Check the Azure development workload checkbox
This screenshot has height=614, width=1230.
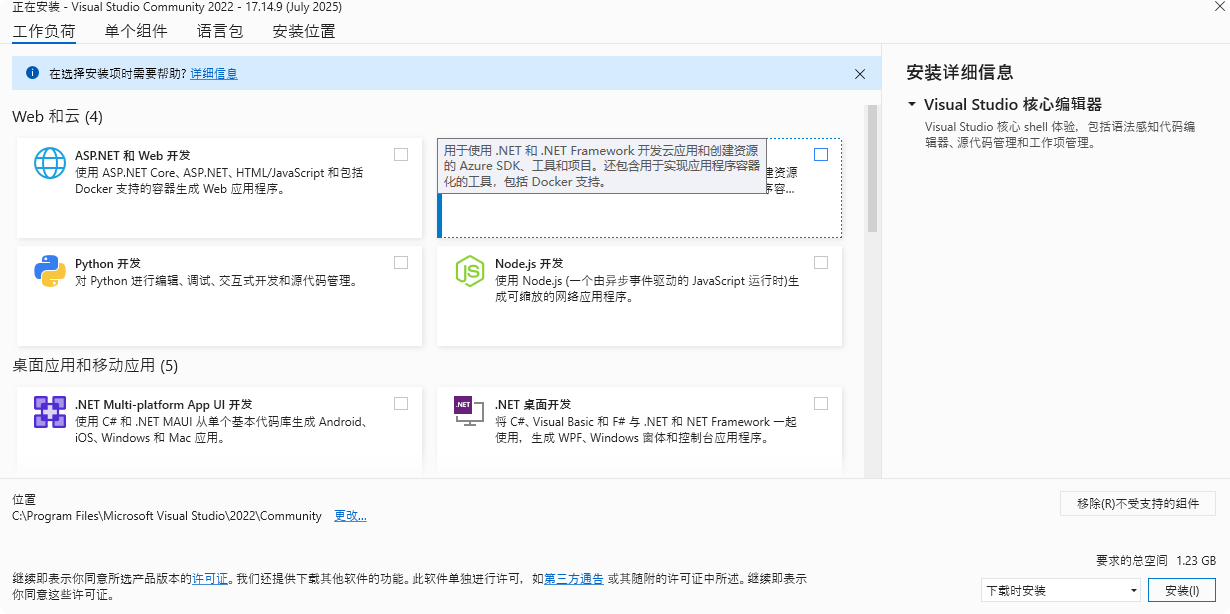(821, 154)
